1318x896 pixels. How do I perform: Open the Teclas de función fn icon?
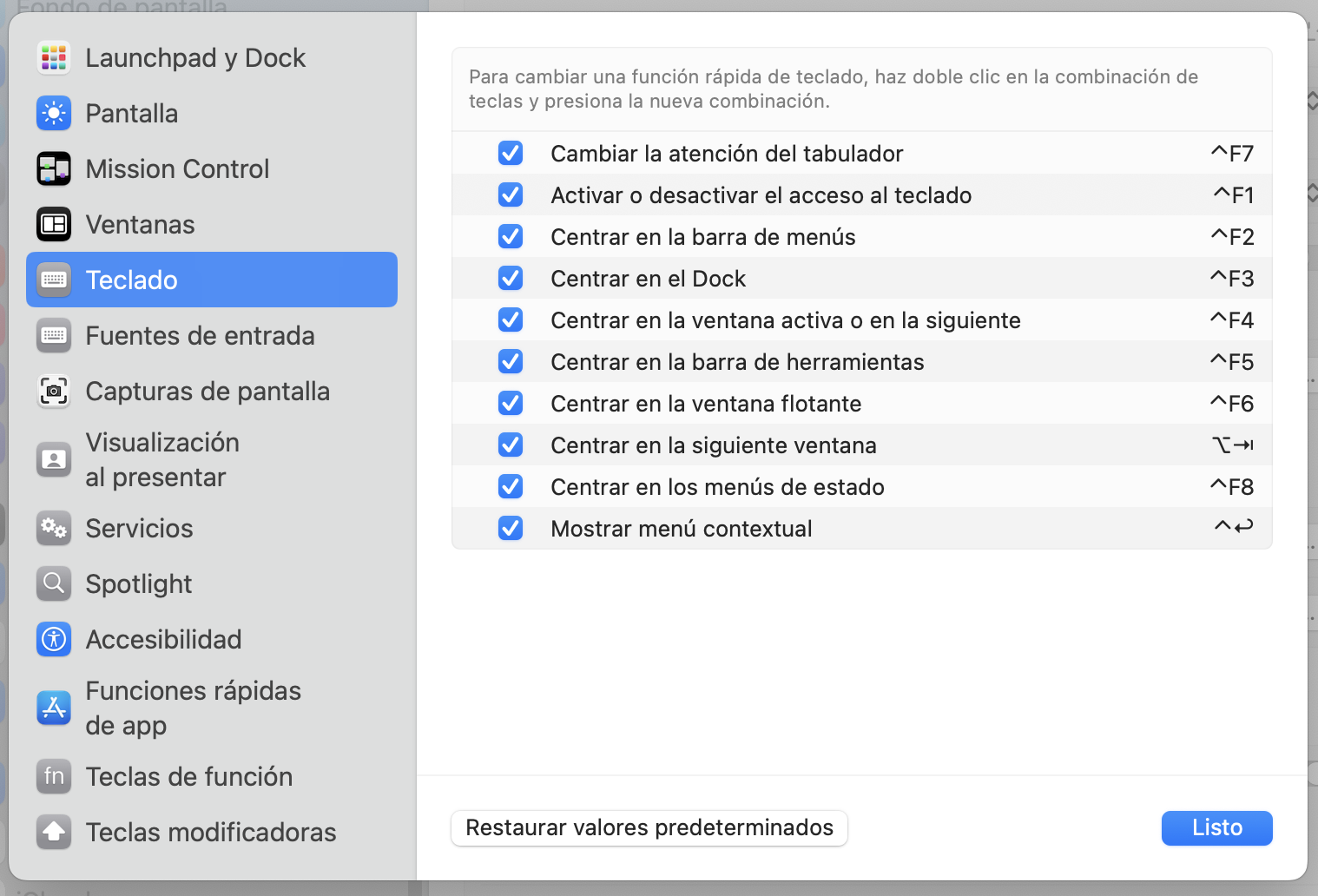pyautogui.click(x=54, y=777)
